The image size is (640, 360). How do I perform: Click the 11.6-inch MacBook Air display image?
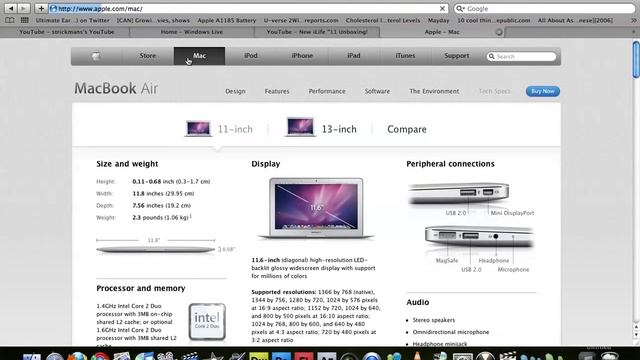click(316, 208)
